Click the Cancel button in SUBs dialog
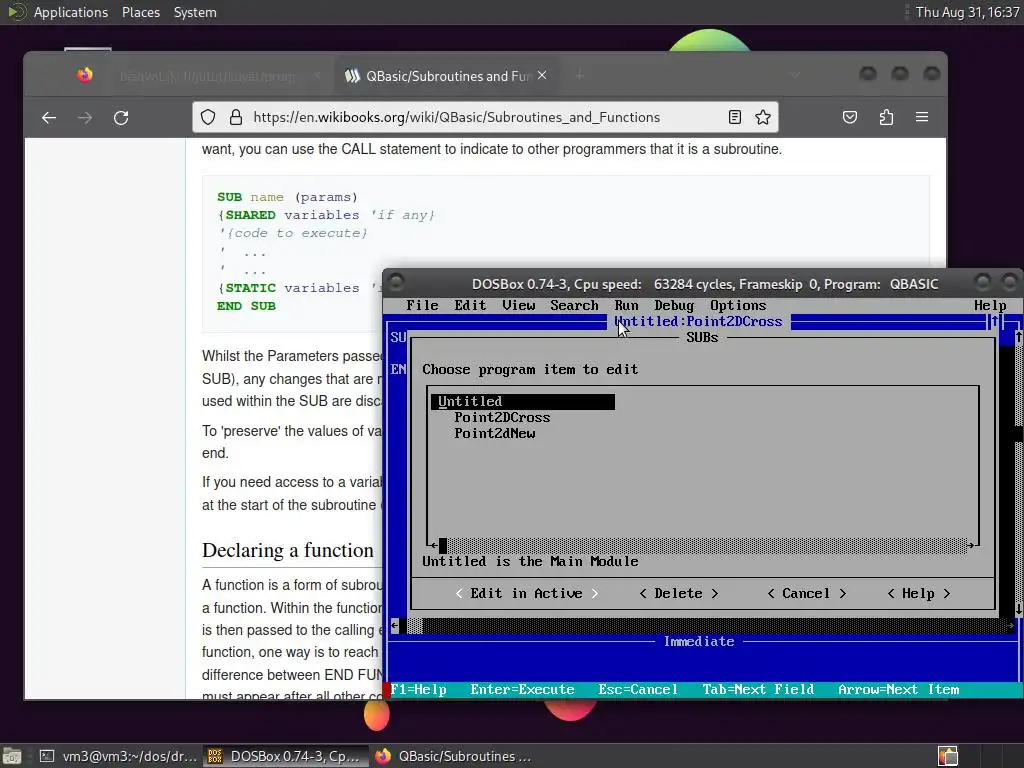The image size is (1024, 768). 806,593
